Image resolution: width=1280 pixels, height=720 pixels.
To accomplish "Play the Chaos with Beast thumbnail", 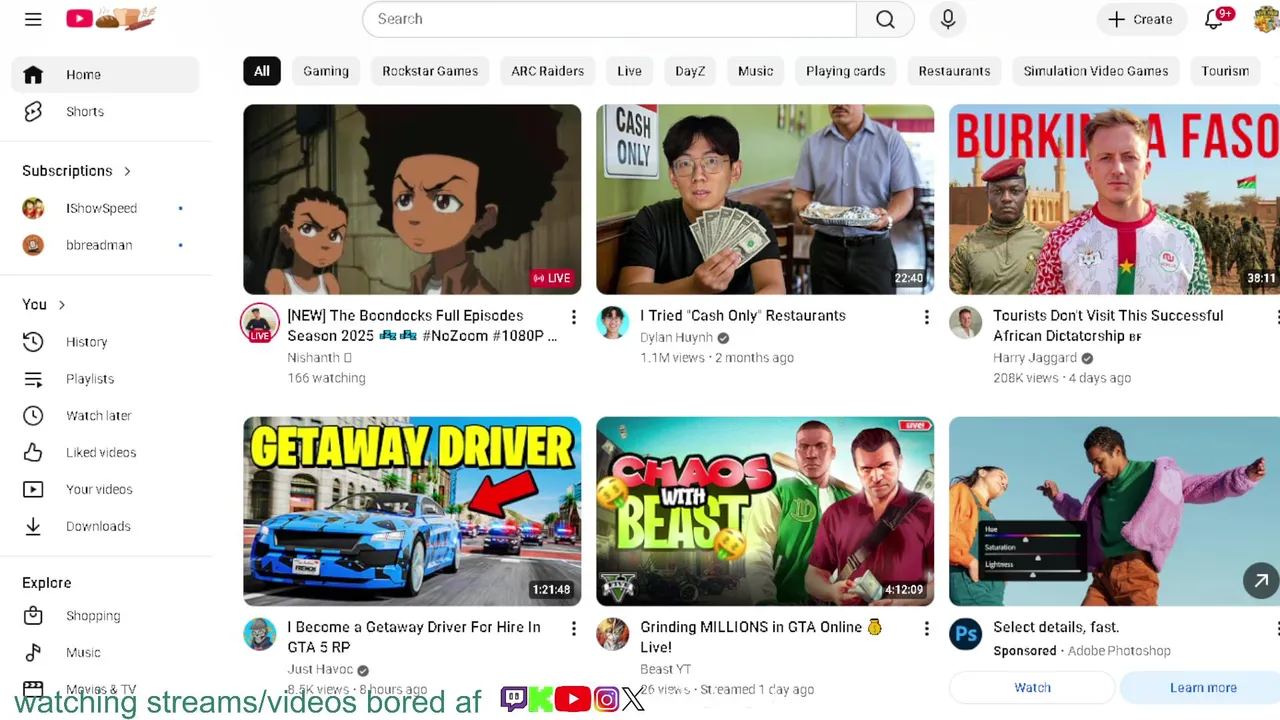I will [x=765, y=511].
